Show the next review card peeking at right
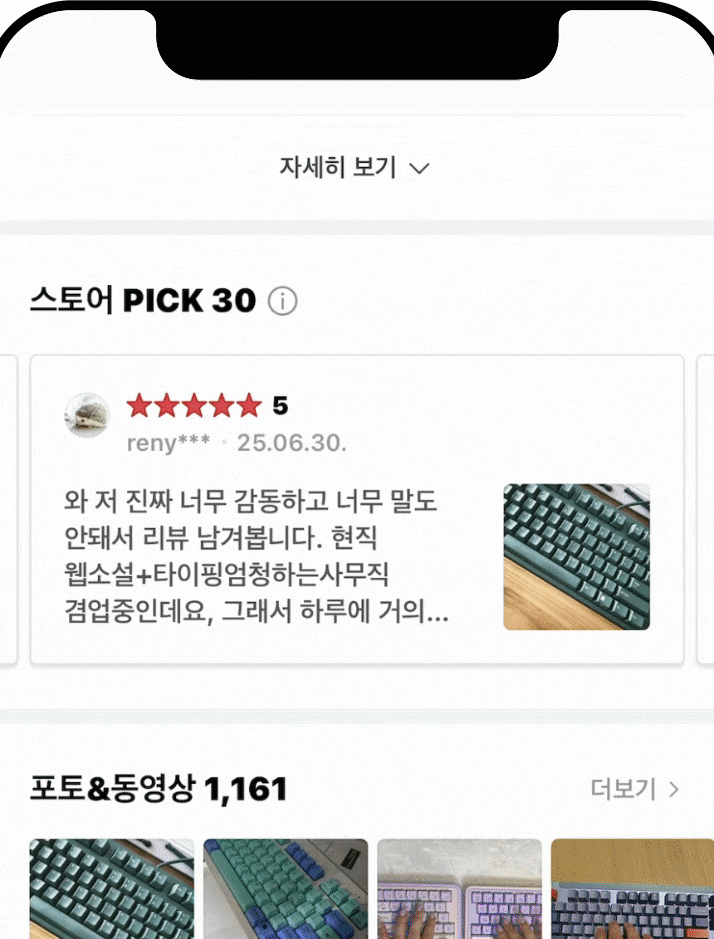Viewport: 714px width, 939px height. tap(704, 510)
